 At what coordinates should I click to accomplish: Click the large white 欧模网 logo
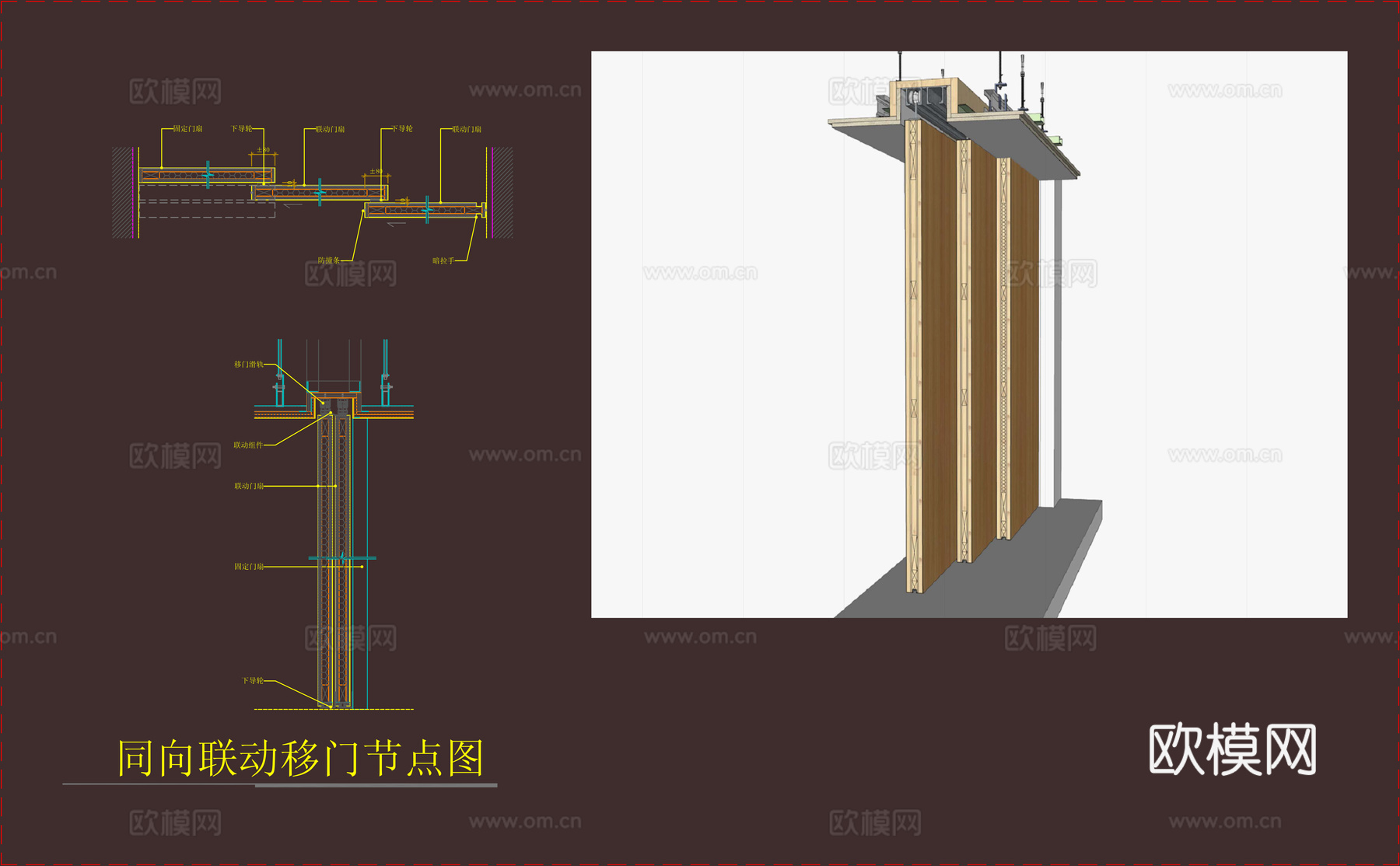(1233, 749)
